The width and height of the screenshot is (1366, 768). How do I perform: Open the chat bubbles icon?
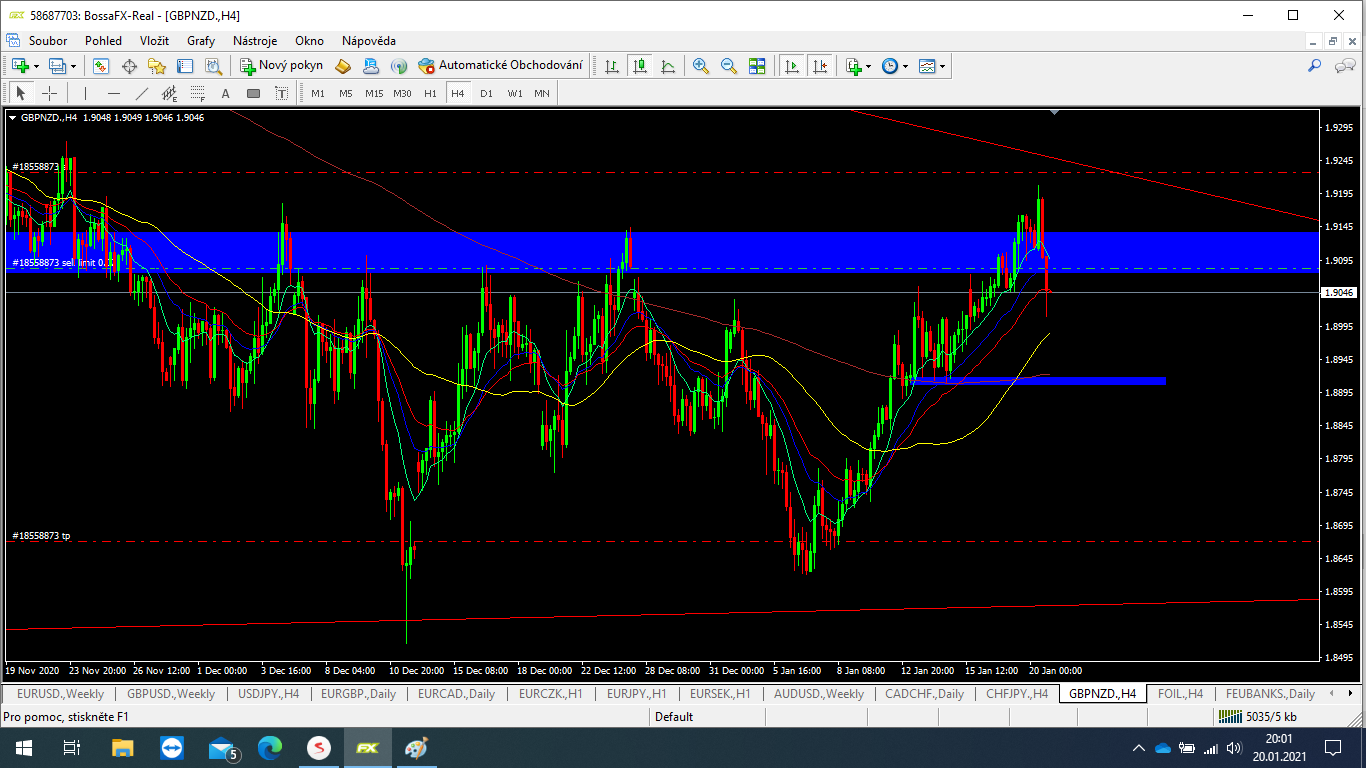point(1345,66)
